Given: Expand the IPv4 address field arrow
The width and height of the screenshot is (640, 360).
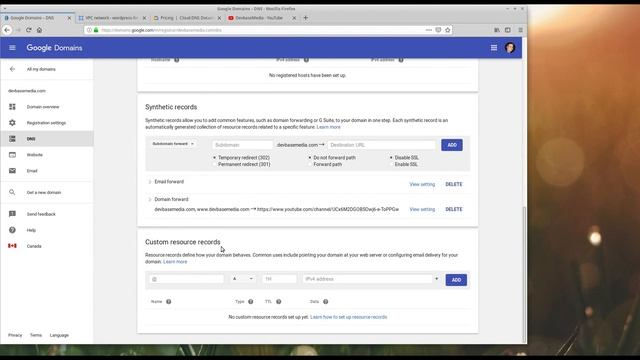Looking at the screenshot, I should pyautogui.click(x=436, y=279).
